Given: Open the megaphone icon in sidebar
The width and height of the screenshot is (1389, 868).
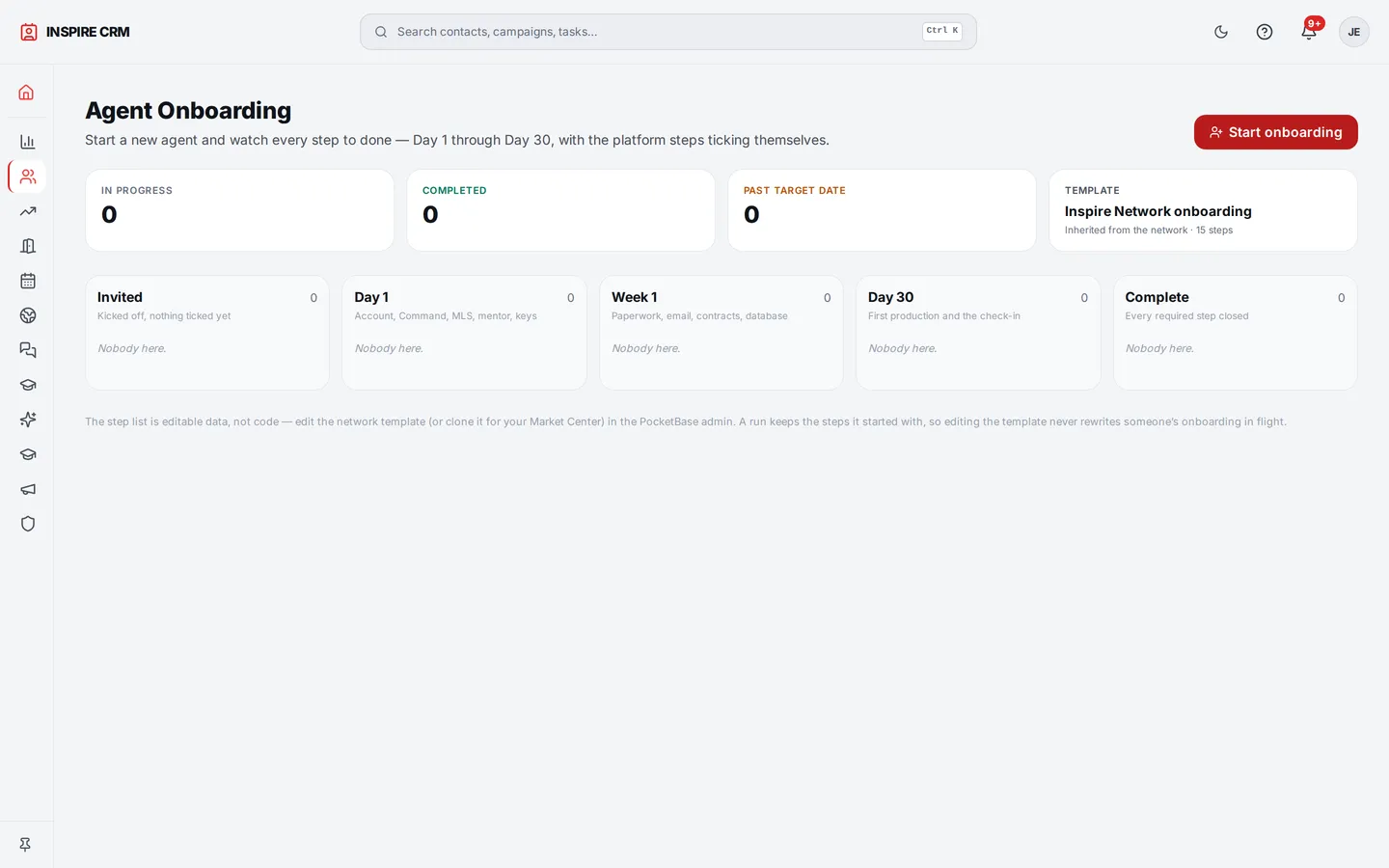Looking at the screenshot, I should 27,489.
